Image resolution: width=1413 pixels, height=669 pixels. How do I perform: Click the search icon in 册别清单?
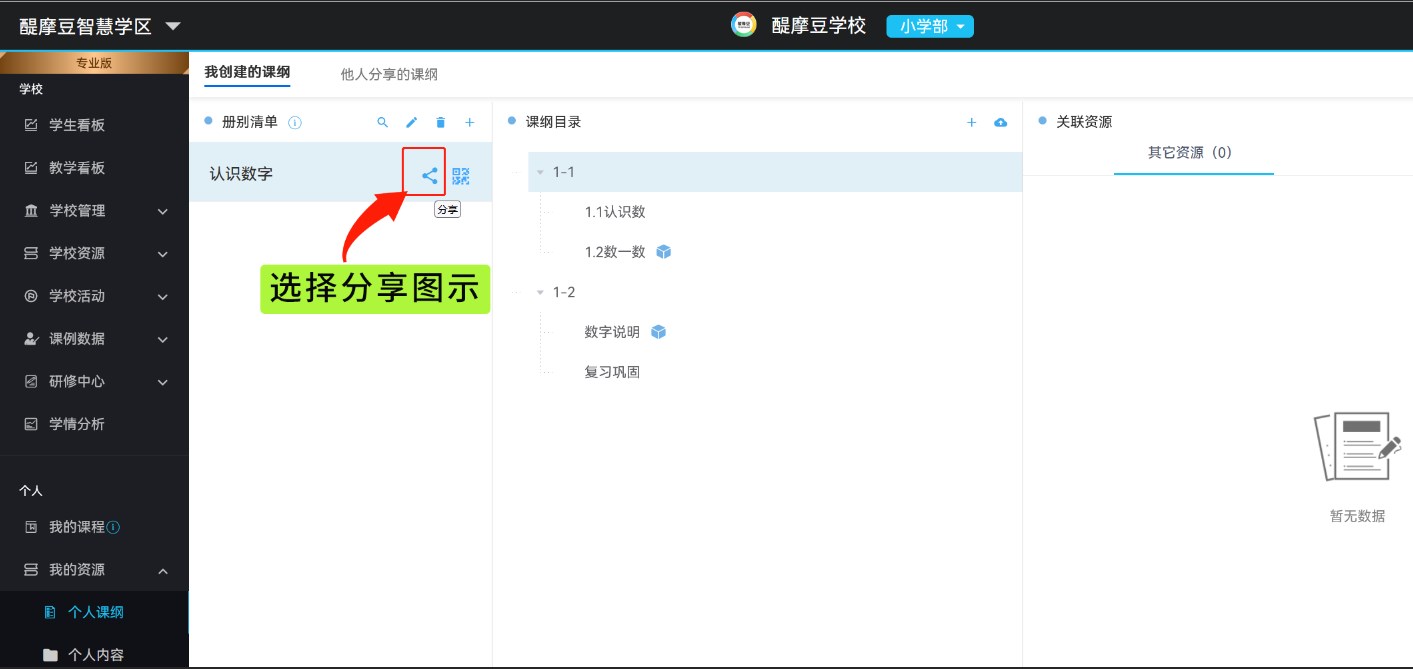pyautogui.click(x=382, y=123)
